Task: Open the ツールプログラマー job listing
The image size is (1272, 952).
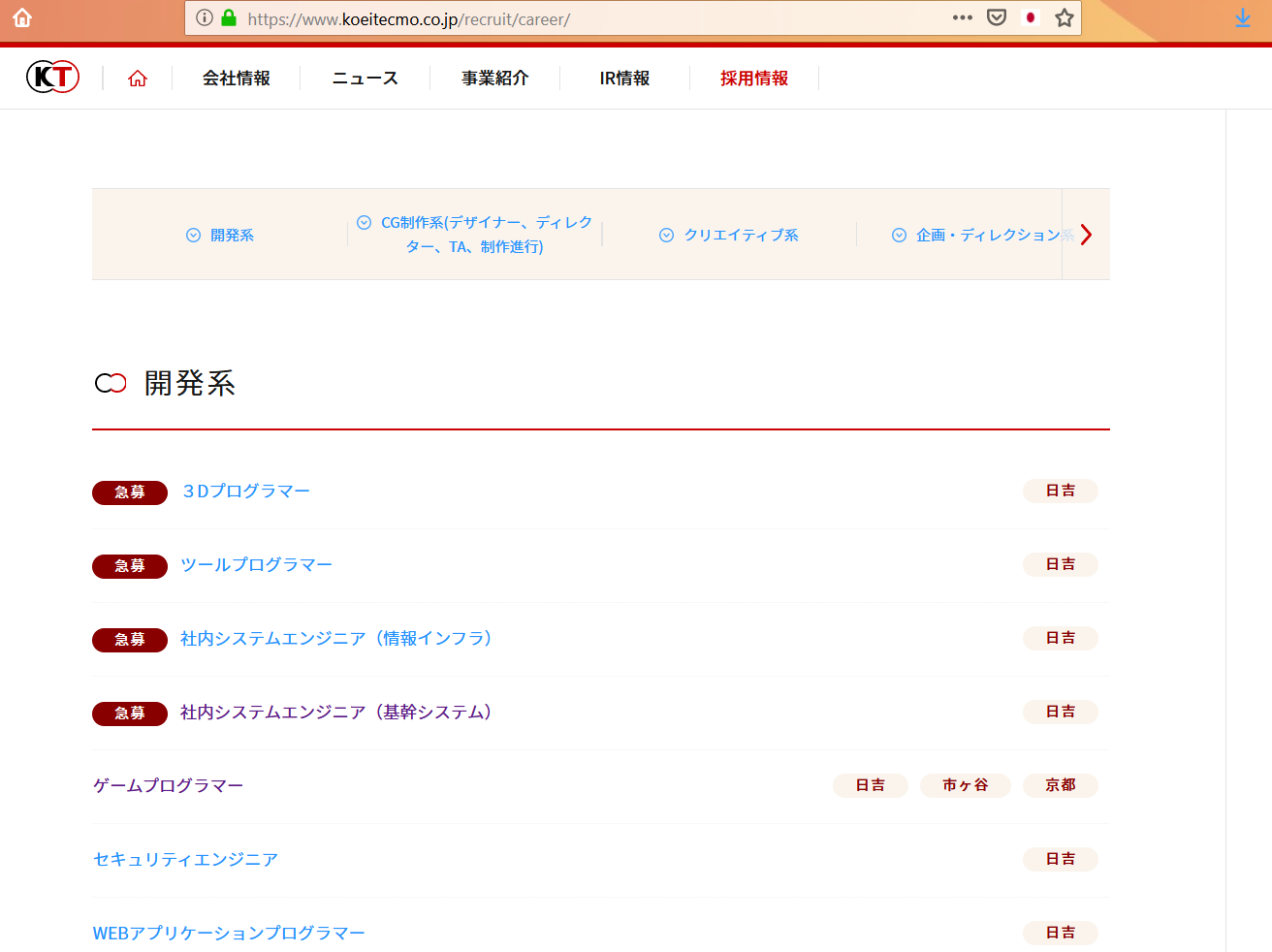Action: (256, 565)
